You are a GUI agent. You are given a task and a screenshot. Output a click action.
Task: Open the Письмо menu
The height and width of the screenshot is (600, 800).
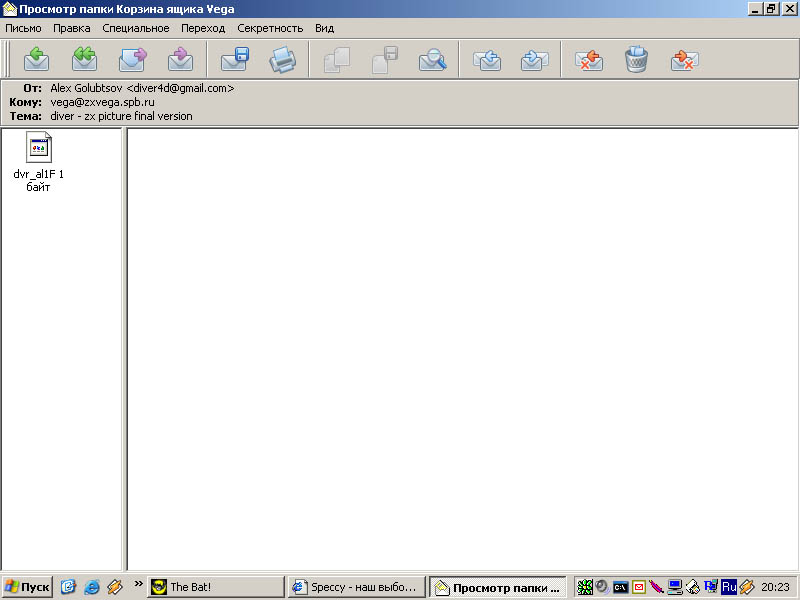point(24,28)
